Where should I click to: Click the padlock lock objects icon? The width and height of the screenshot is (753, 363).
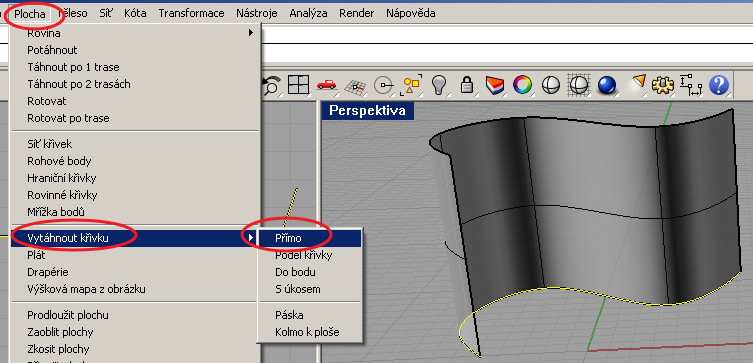tap(467, 85)
